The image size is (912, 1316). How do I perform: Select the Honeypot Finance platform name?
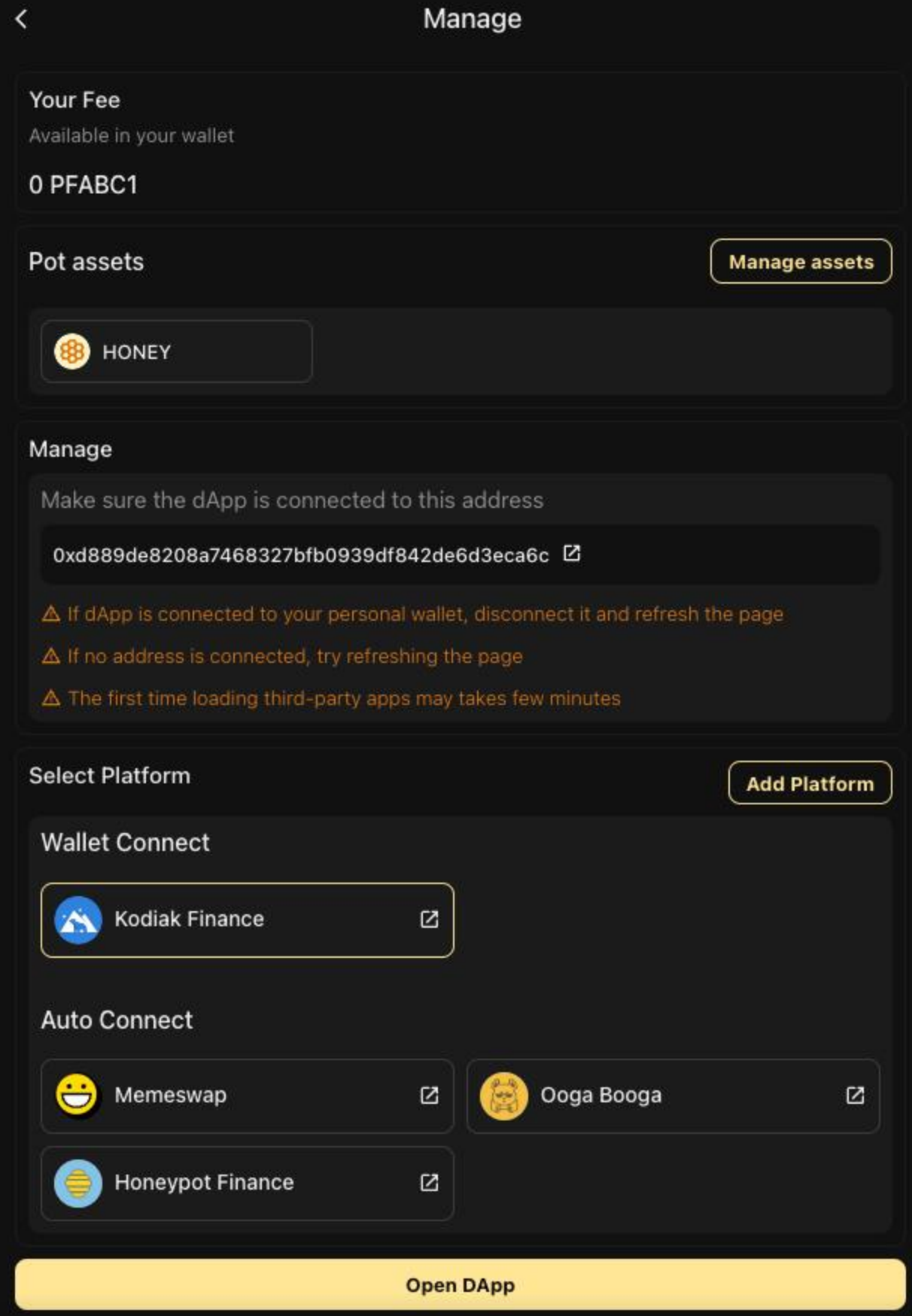tap(204, 1183)
